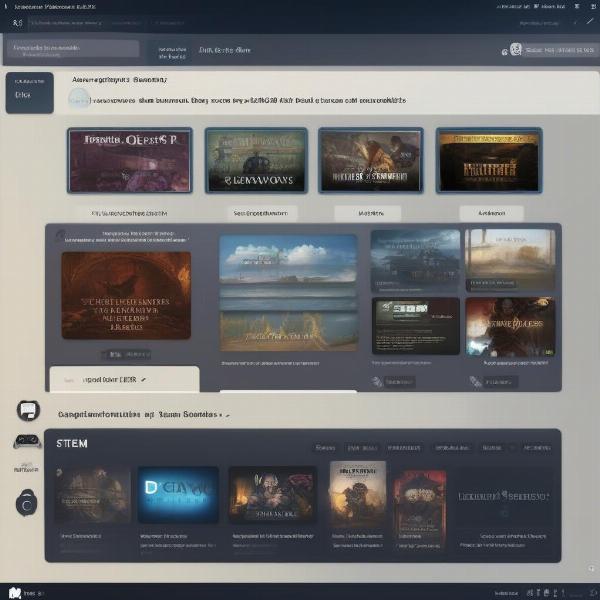Open the fiery red creature artwork thumbnail

[510, 327]
